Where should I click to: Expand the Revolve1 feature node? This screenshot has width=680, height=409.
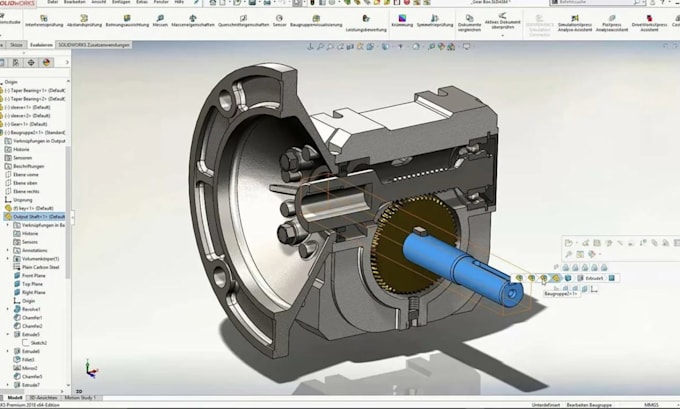click(7, 309)
